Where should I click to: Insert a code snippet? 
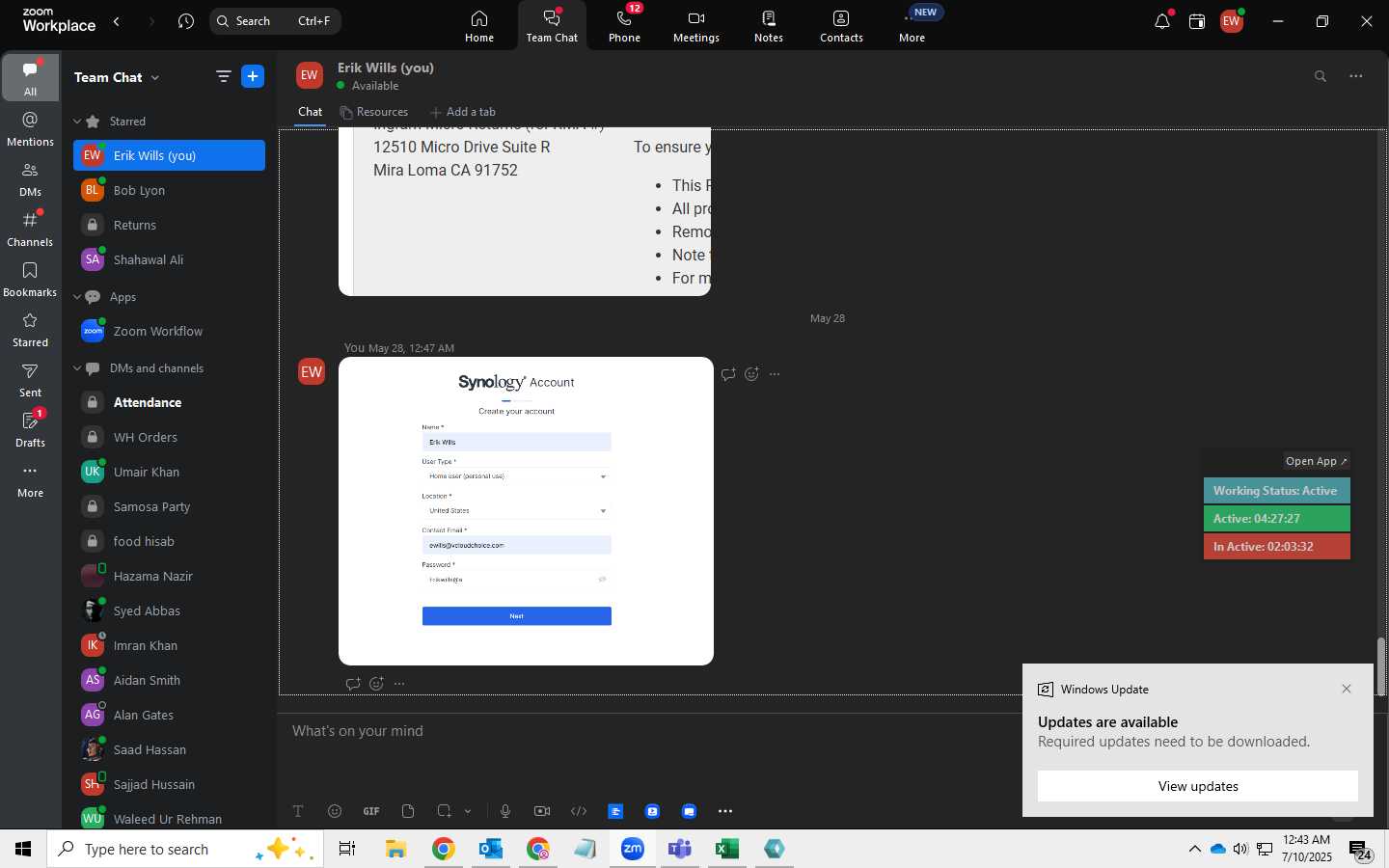click(579, 811)
